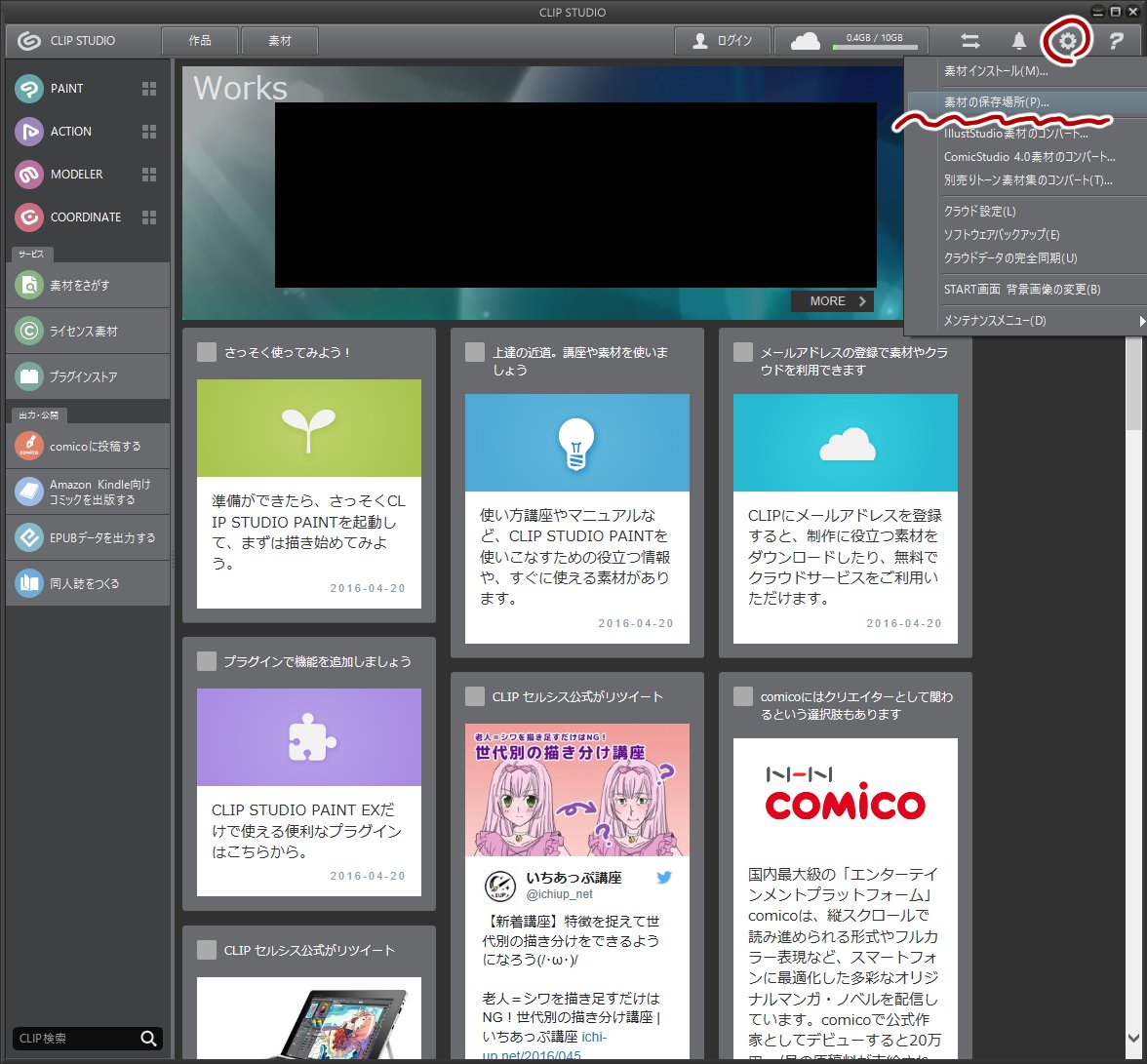Open green sprout thumbnail card
1147x1064 pixels.
308,428
